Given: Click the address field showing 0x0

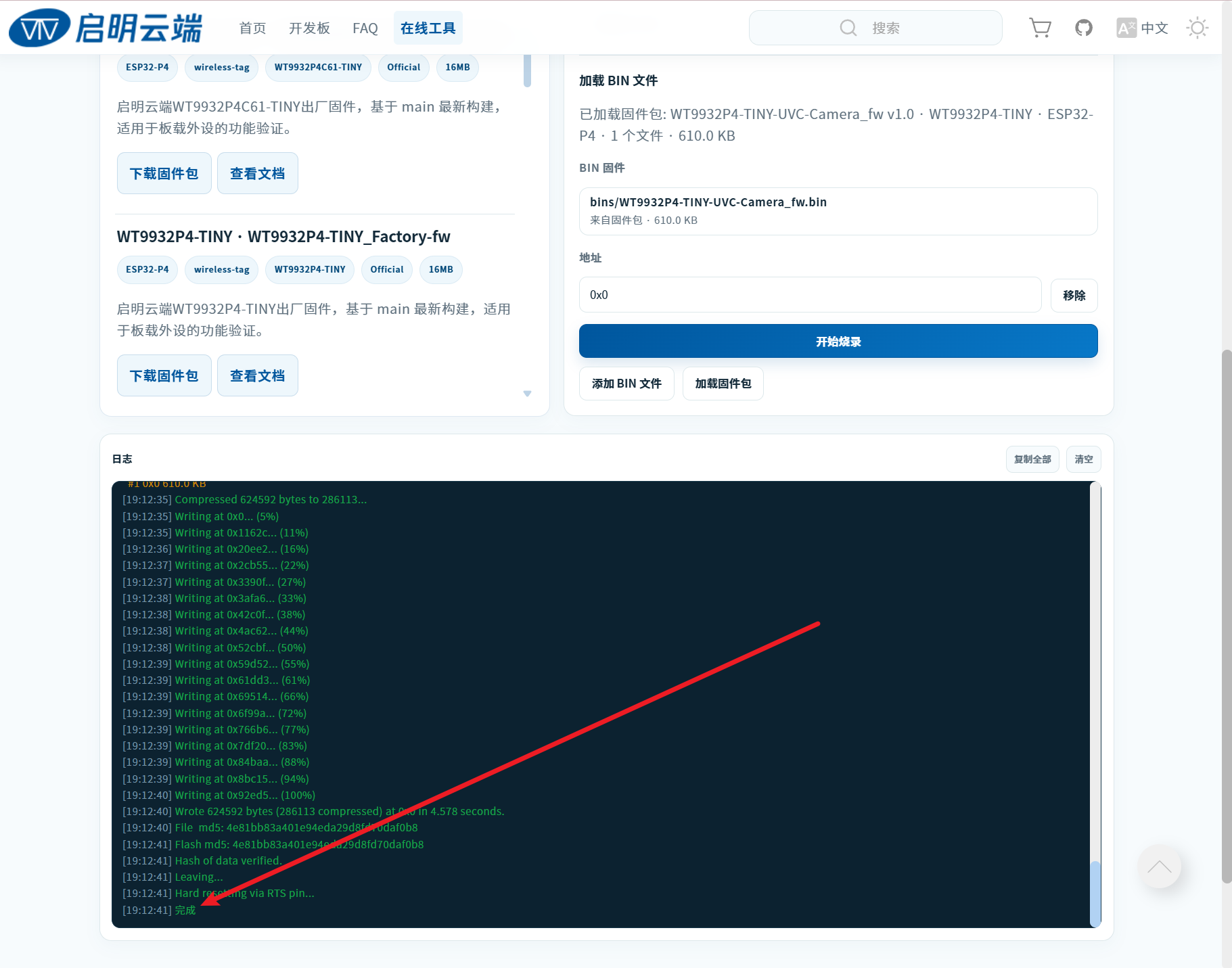Looking at the screenshot, I should click(810, 295).
